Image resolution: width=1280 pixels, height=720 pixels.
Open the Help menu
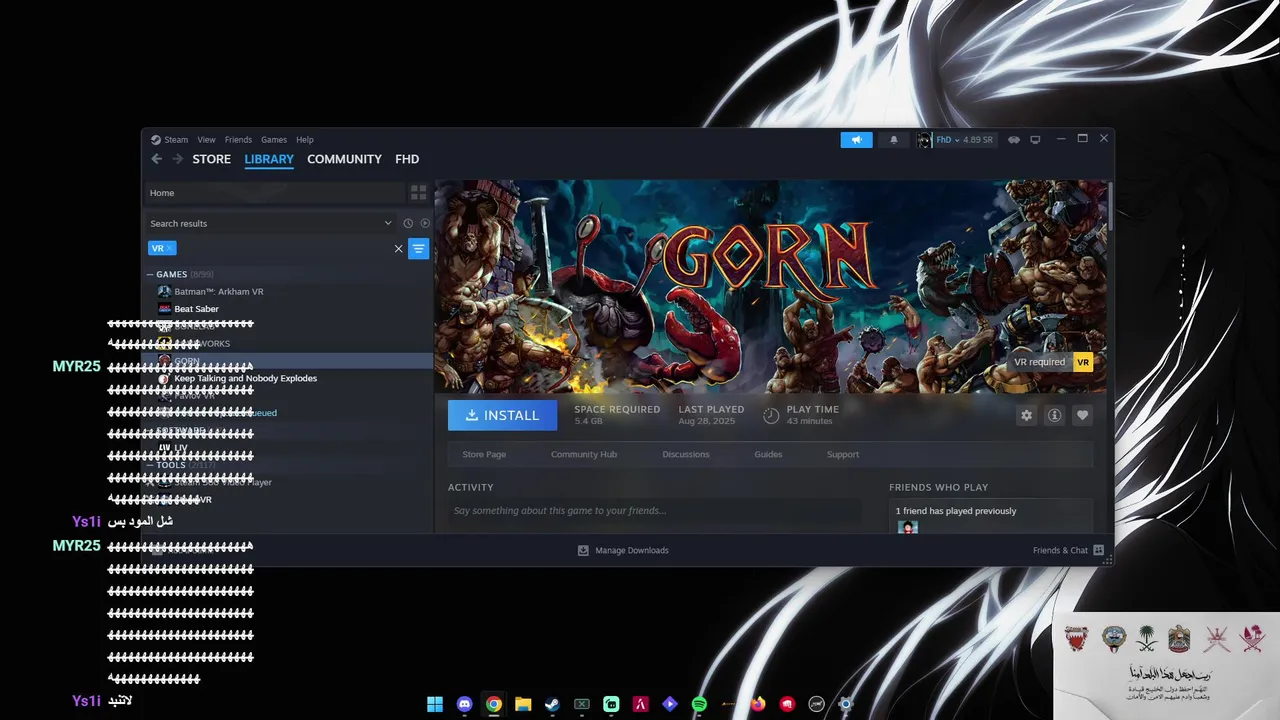coord(305,140)
